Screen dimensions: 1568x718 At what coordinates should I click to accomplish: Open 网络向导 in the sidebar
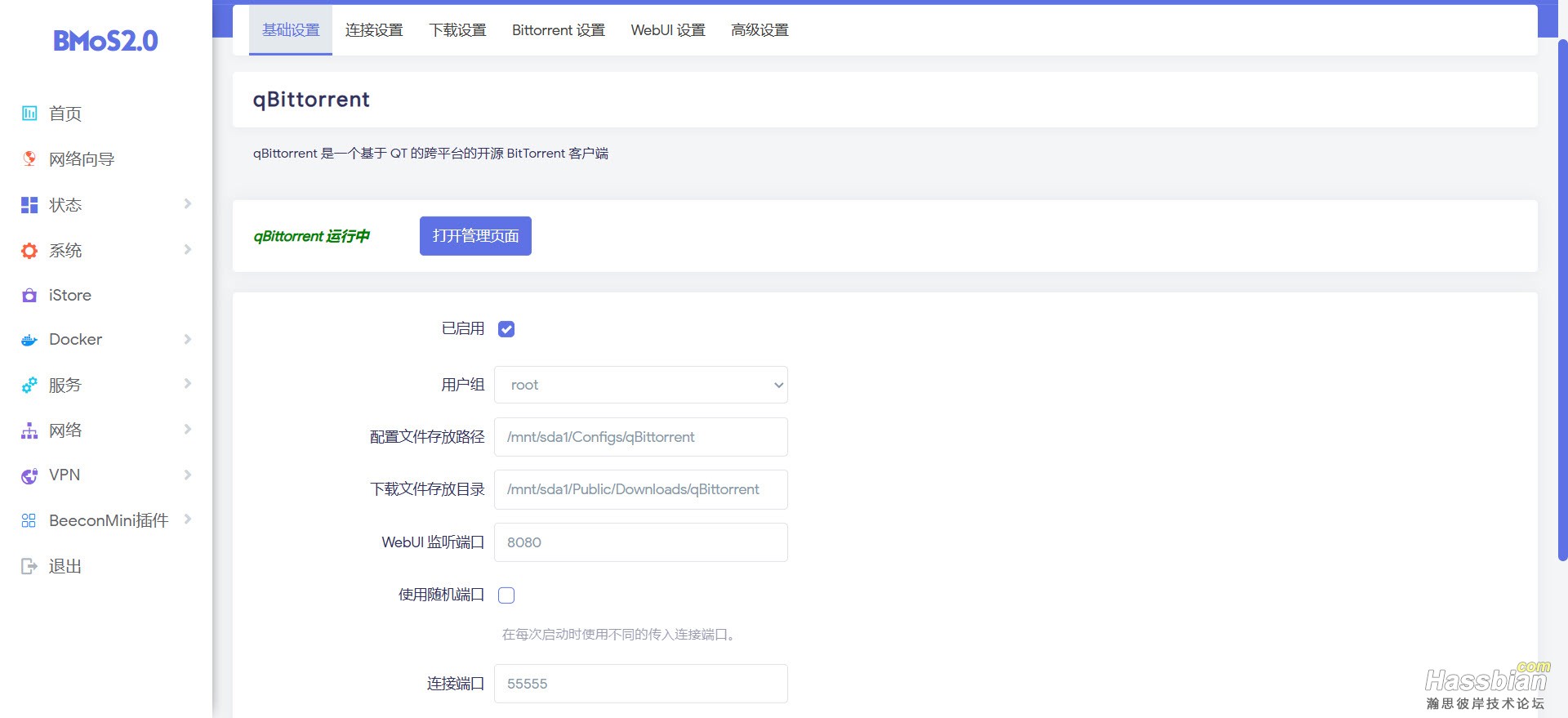coord(82,159)
